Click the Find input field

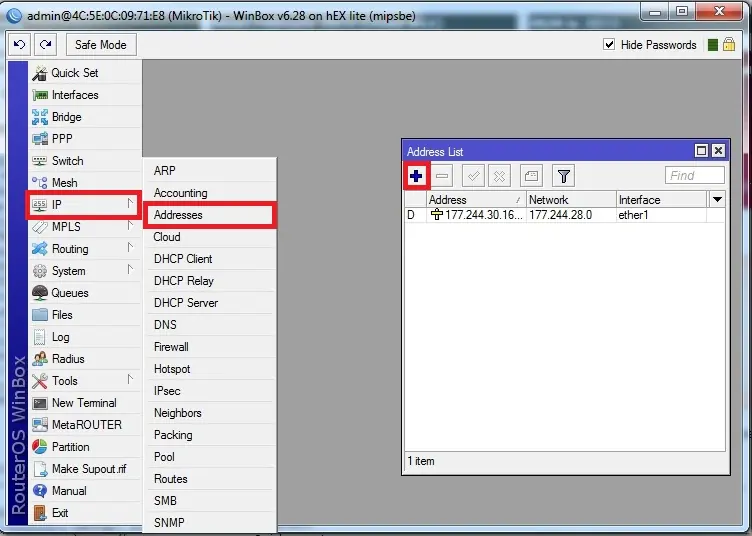coord(694,175)
